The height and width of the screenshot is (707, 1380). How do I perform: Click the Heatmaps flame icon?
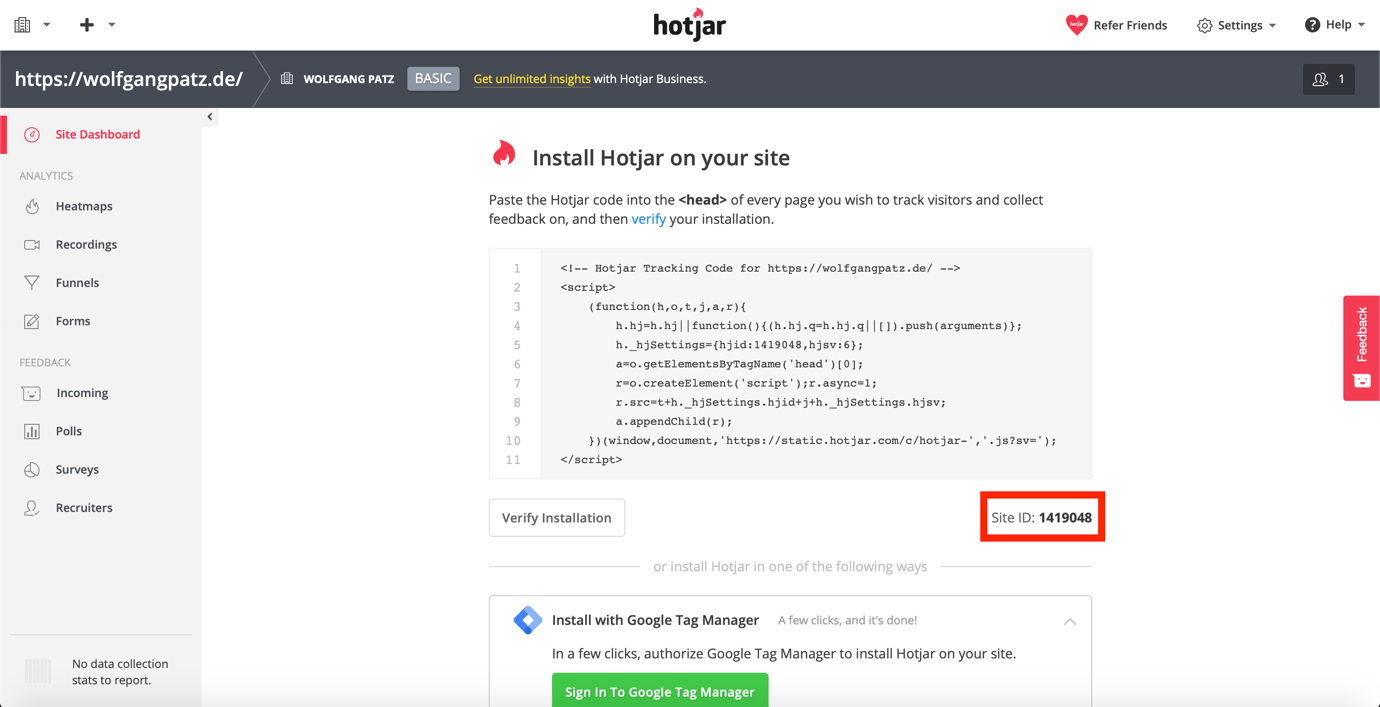[32, 206]
